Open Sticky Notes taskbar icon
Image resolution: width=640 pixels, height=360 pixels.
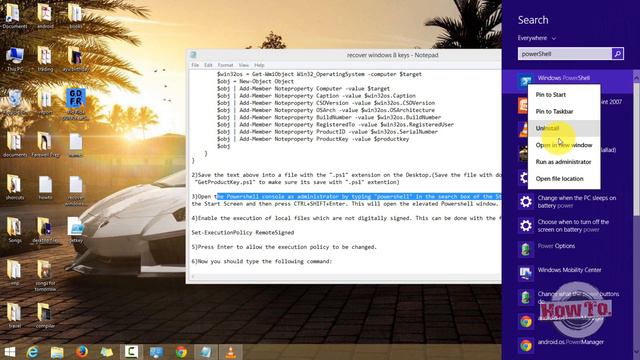(x=107, y=352)
